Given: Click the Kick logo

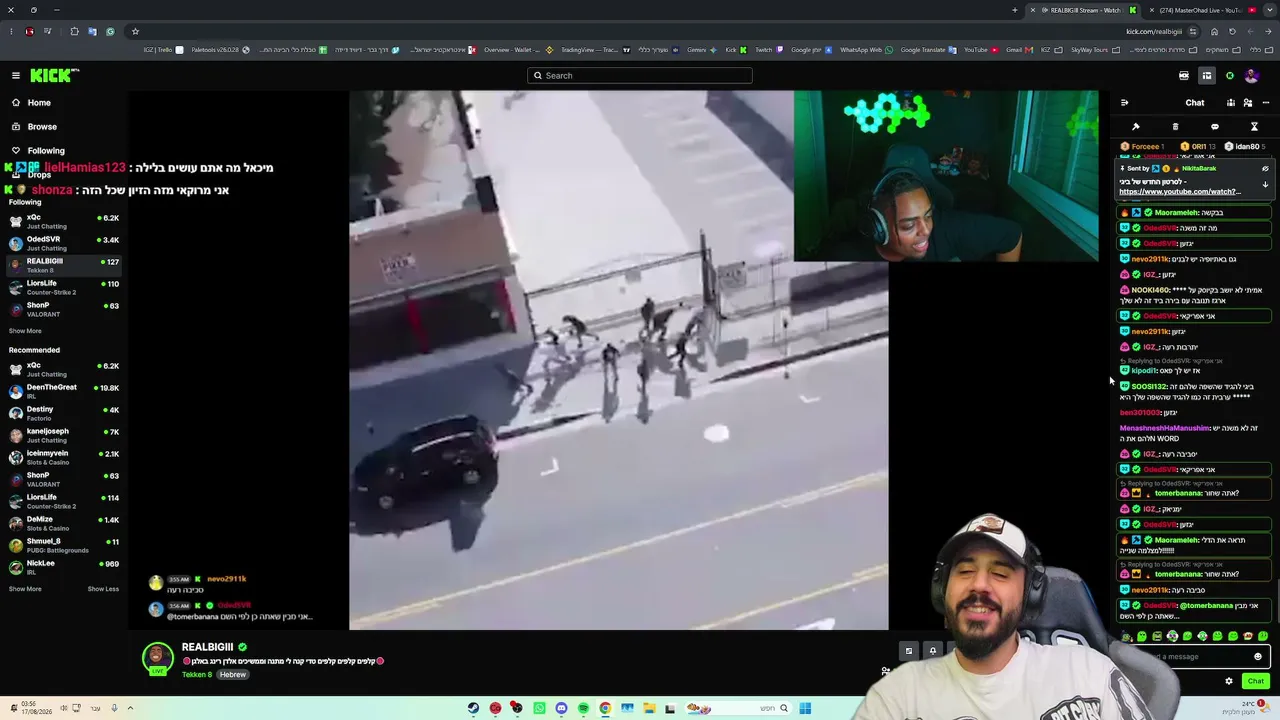Looking at the screenshot, I should click(54, 75).
